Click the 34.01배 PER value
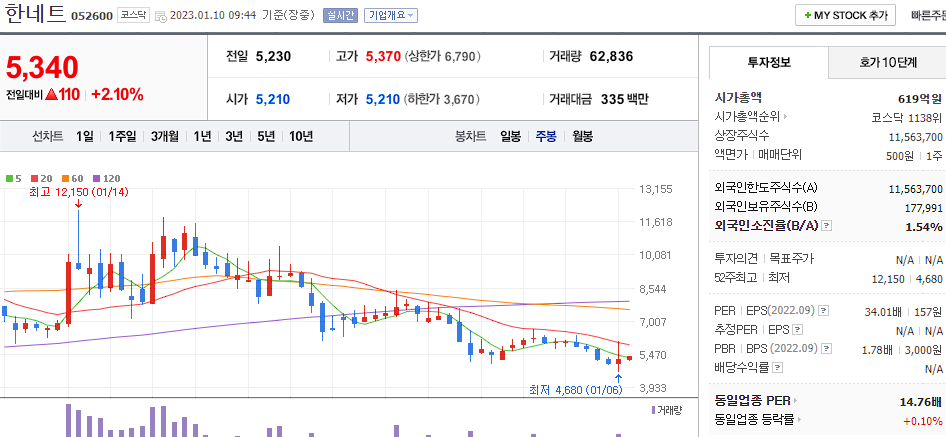Screen dimensions: 946x437 [883, 312]
